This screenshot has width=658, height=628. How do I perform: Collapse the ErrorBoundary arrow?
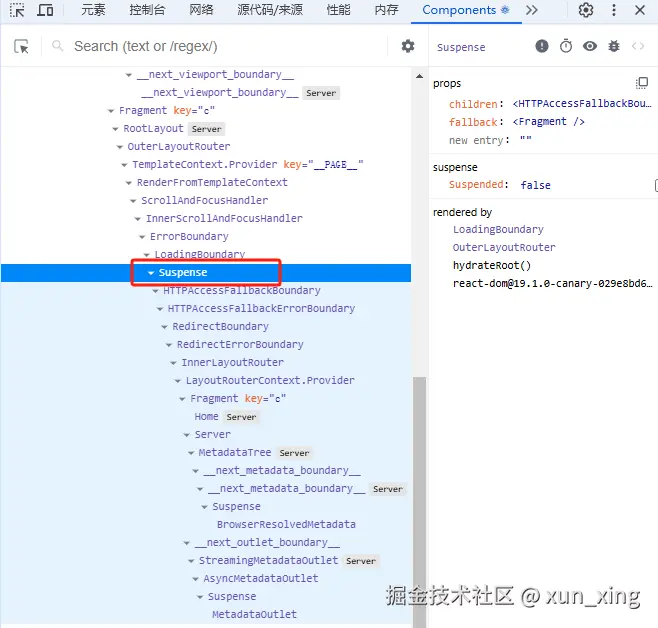tap(142, 237)
